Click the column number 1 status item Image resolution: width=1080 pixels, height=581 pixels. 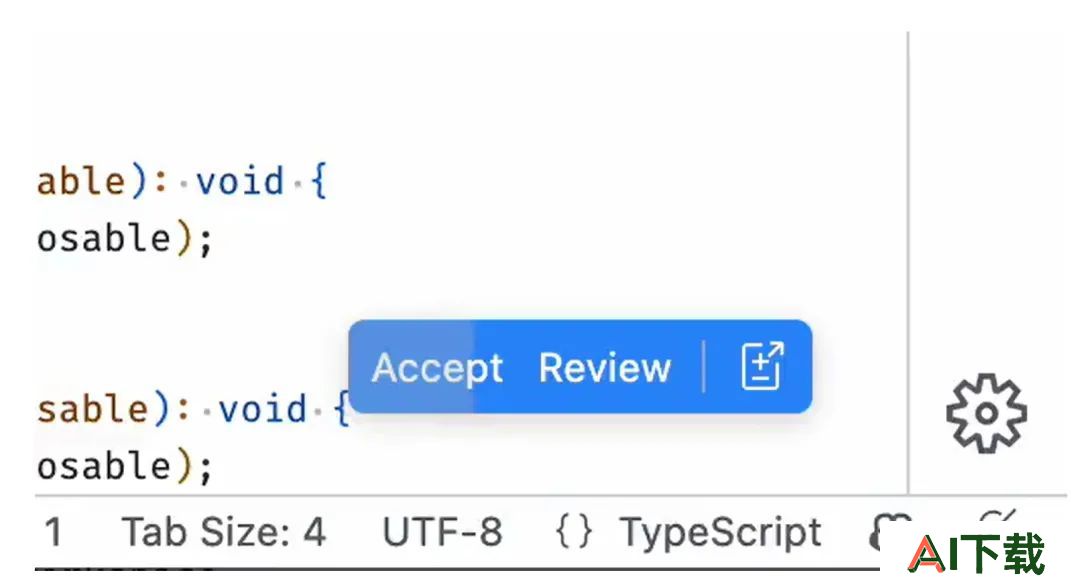(x=53, y=532)
